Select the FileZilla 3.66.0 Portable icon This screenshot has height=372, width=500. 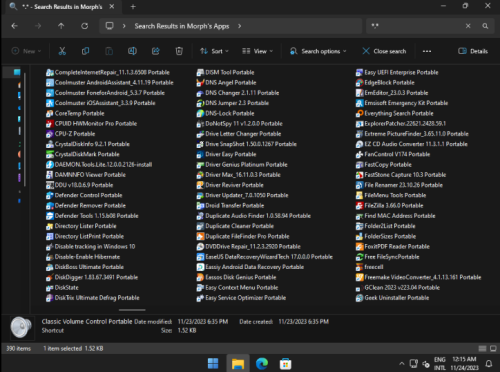point(359,206)
